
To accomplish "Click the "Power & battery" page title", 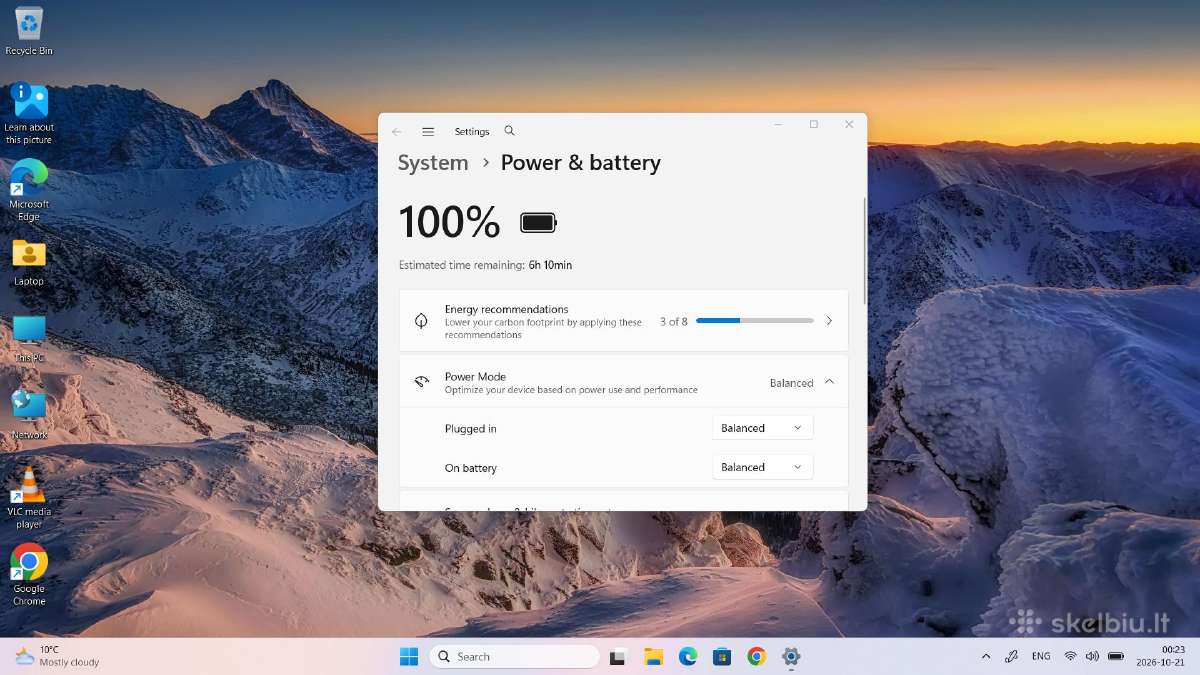I will pos(580,163).
